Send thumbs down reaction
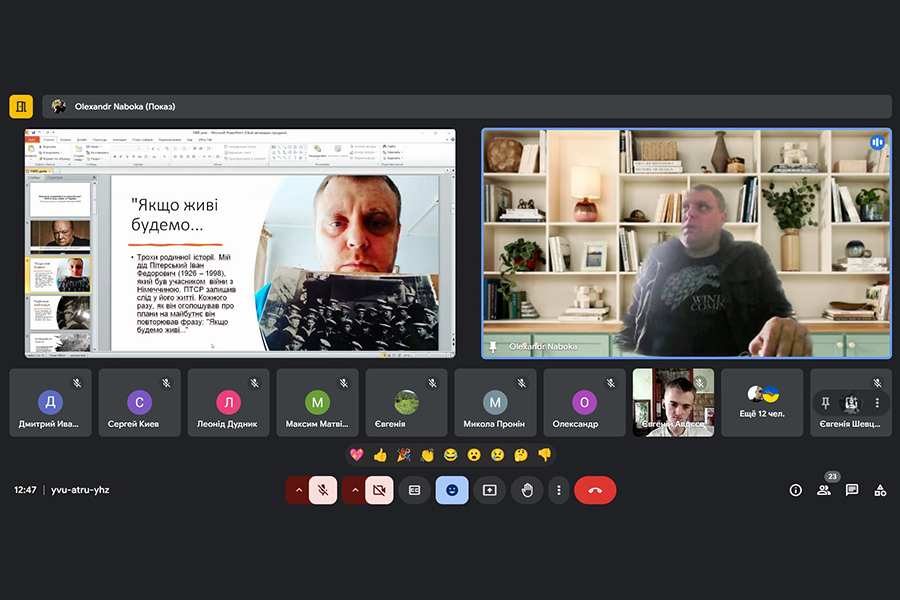Image resolution: width=900 pixels, height=600 pixels. [x=545, y=455]
